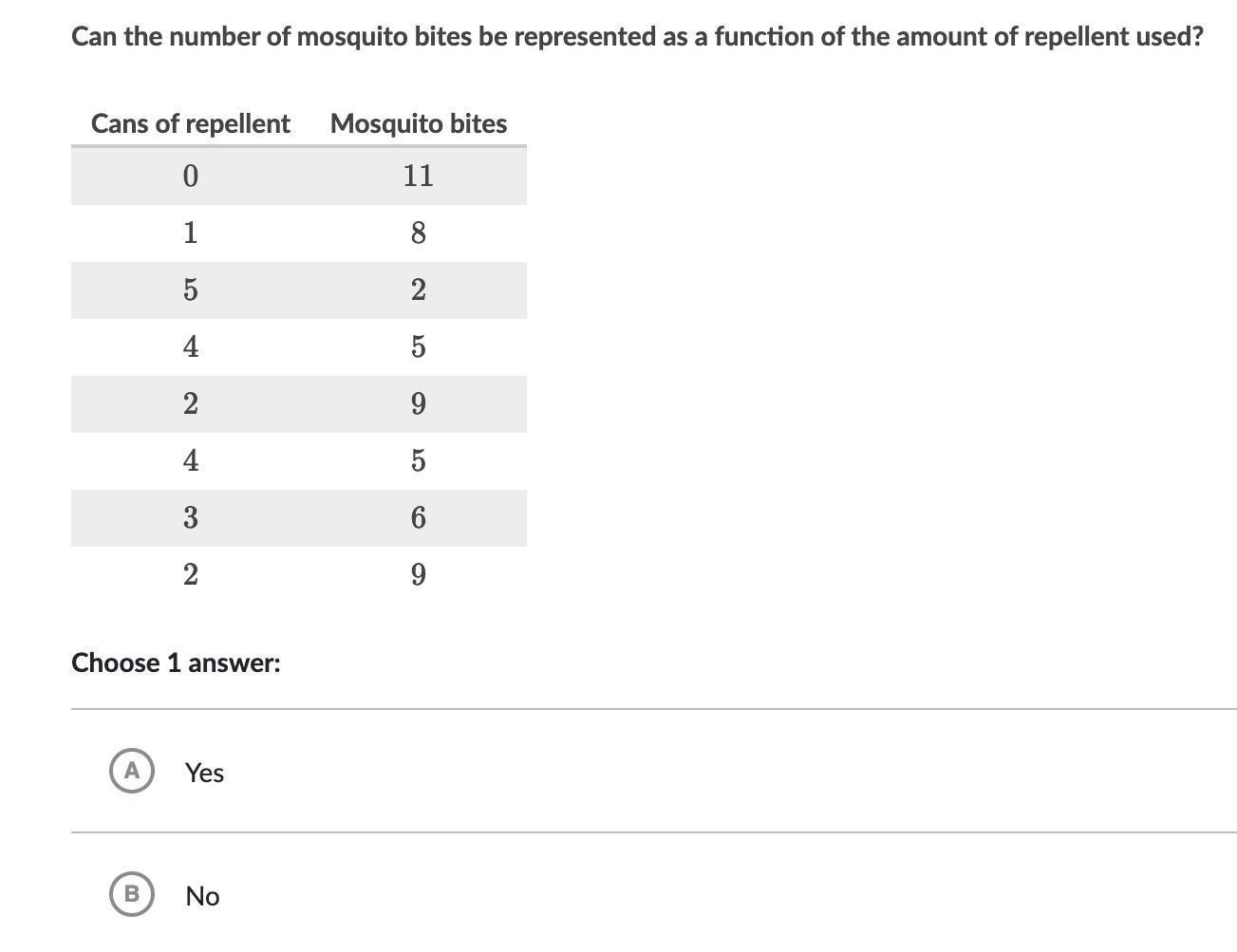This screenshot has width=1237, height=952.
Task: Click the 2 in Mosquito bites column
Action: (x=418, y=289)
